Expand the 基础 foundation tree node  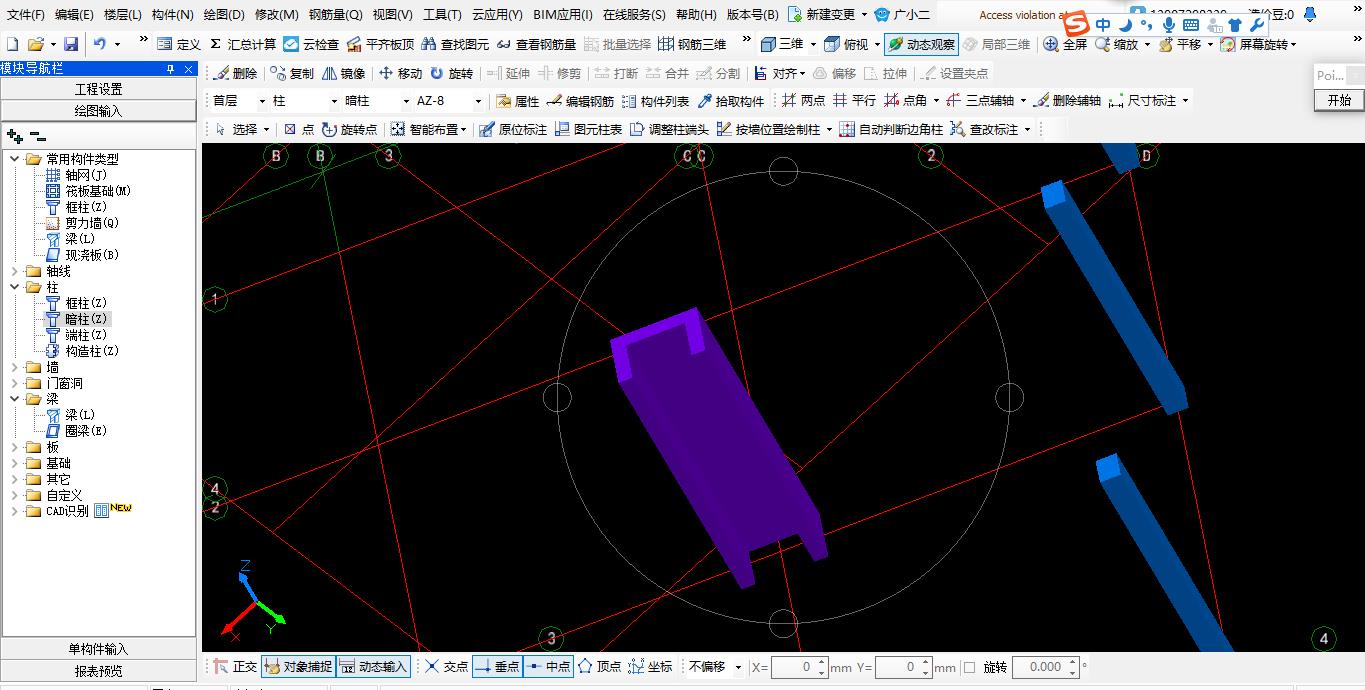(x=14, y=463)
